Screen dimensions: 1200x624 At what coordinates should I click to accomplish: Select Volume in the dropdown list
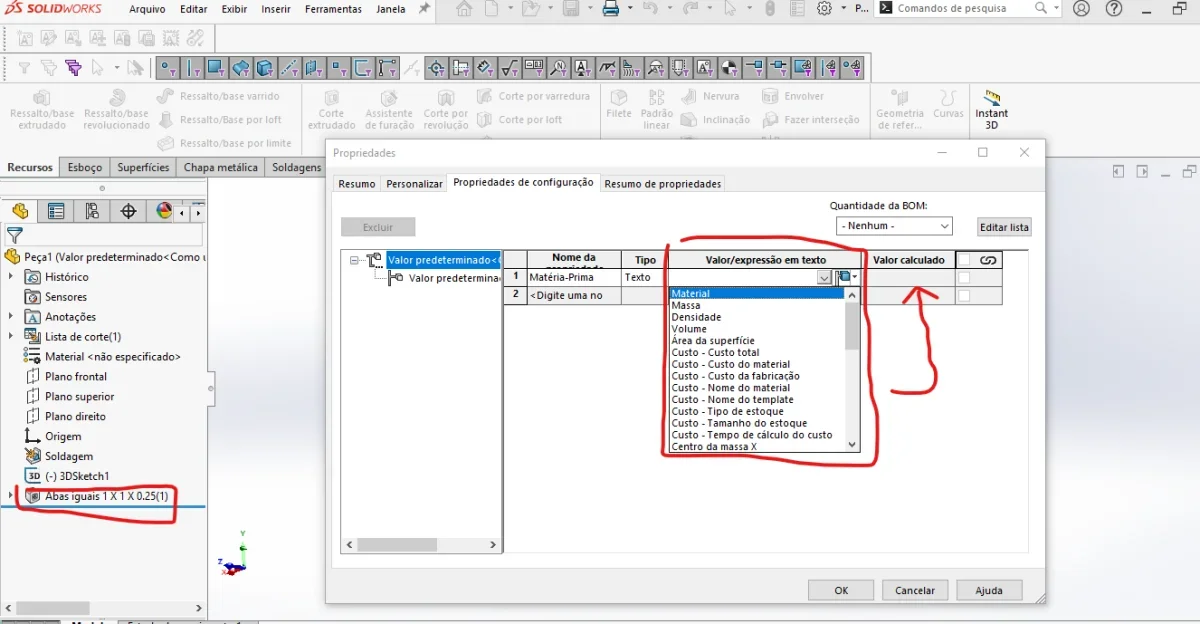(757, 329)
